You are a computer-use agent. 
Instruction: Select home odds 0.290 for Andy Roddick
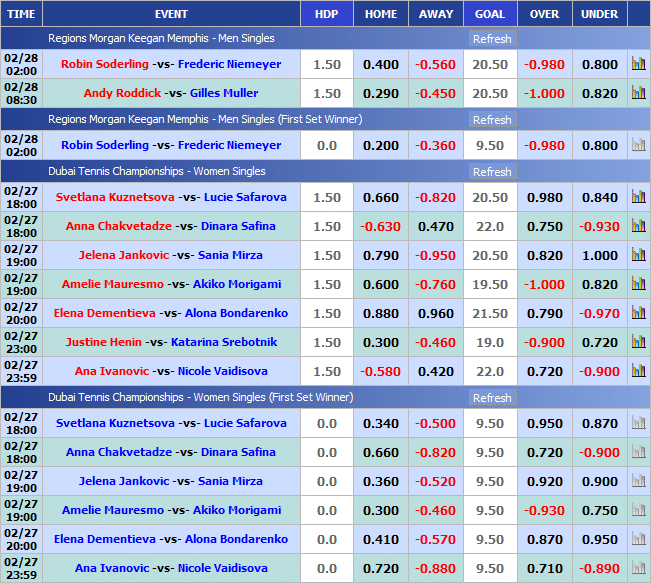380,93
